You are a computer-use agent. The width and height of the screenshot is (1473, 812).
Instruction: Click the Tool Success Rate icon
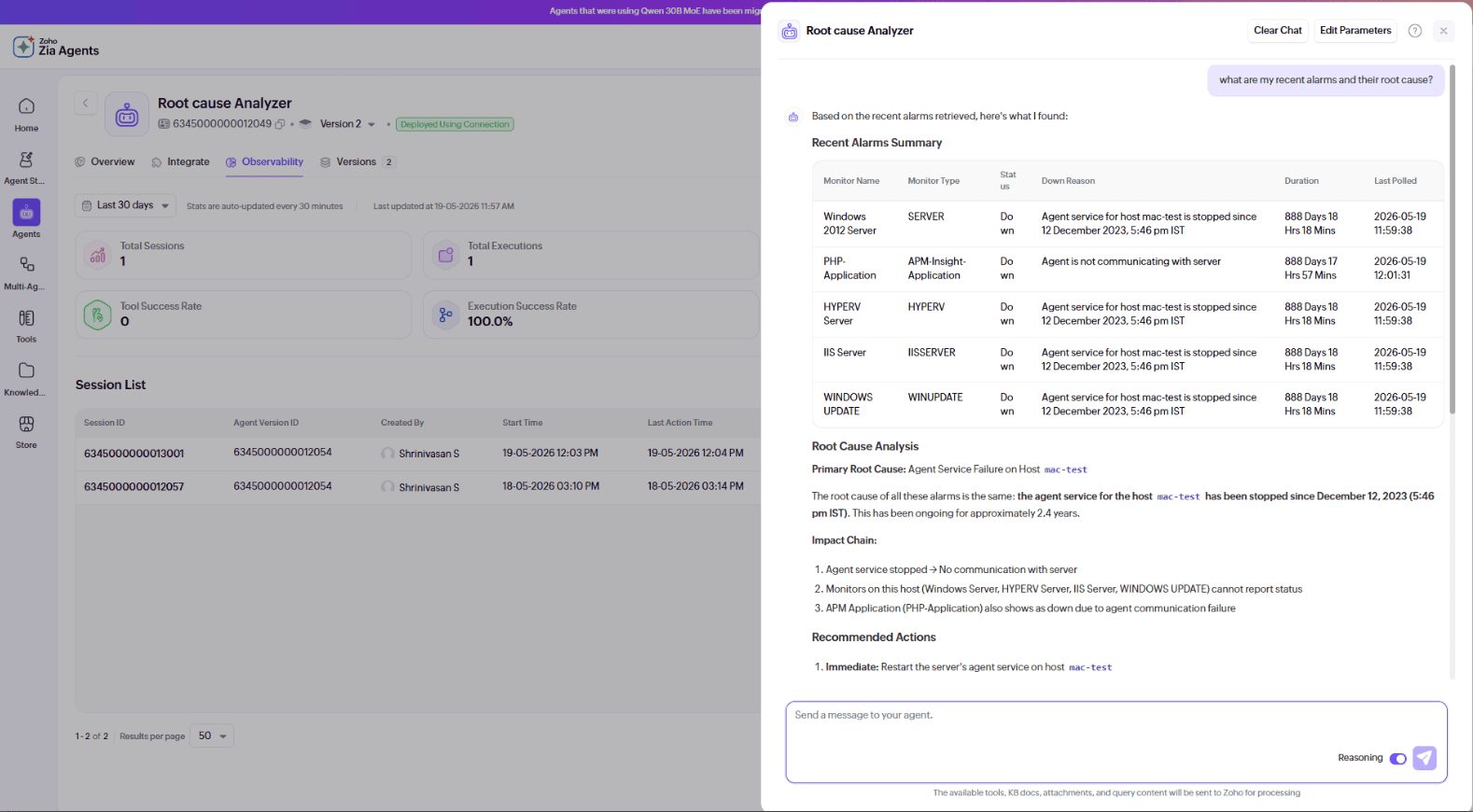pyautogui.click(x=98, y=315)
